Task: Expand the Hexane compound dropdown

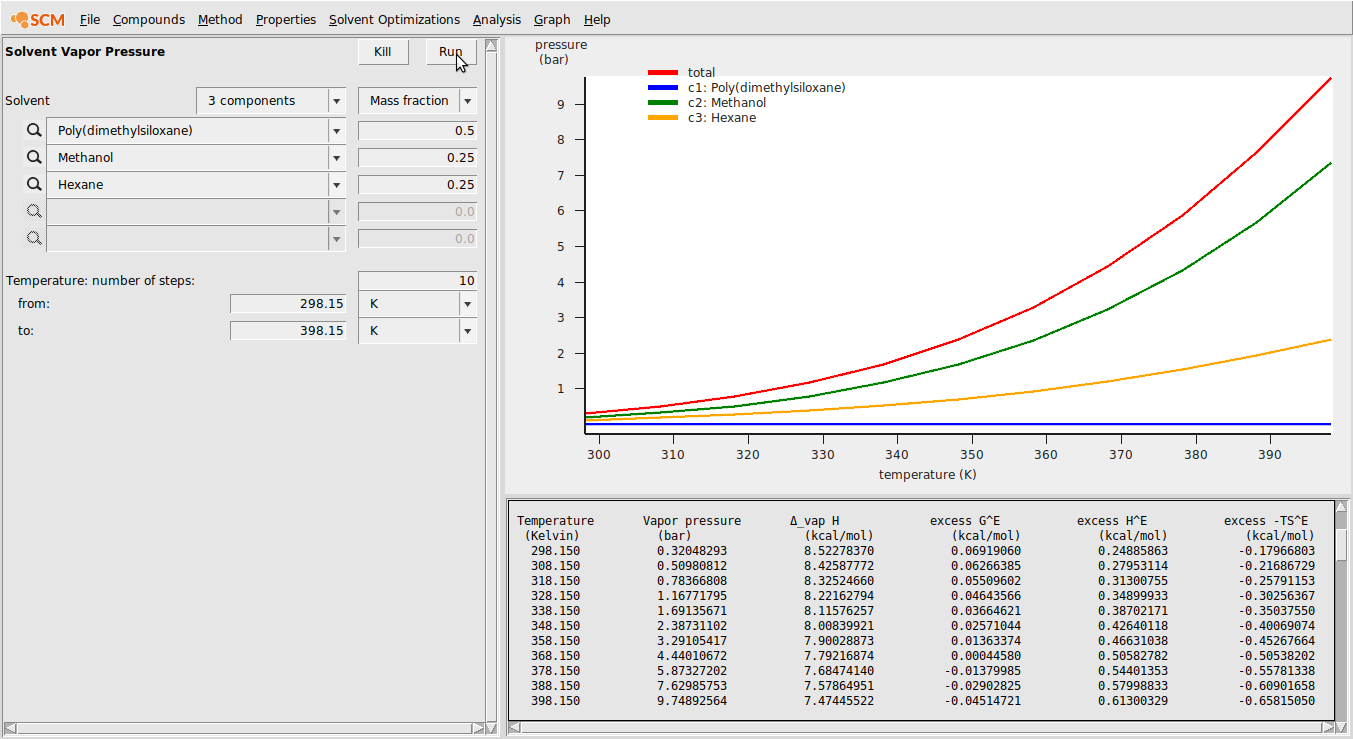Action: pos(336,185)
